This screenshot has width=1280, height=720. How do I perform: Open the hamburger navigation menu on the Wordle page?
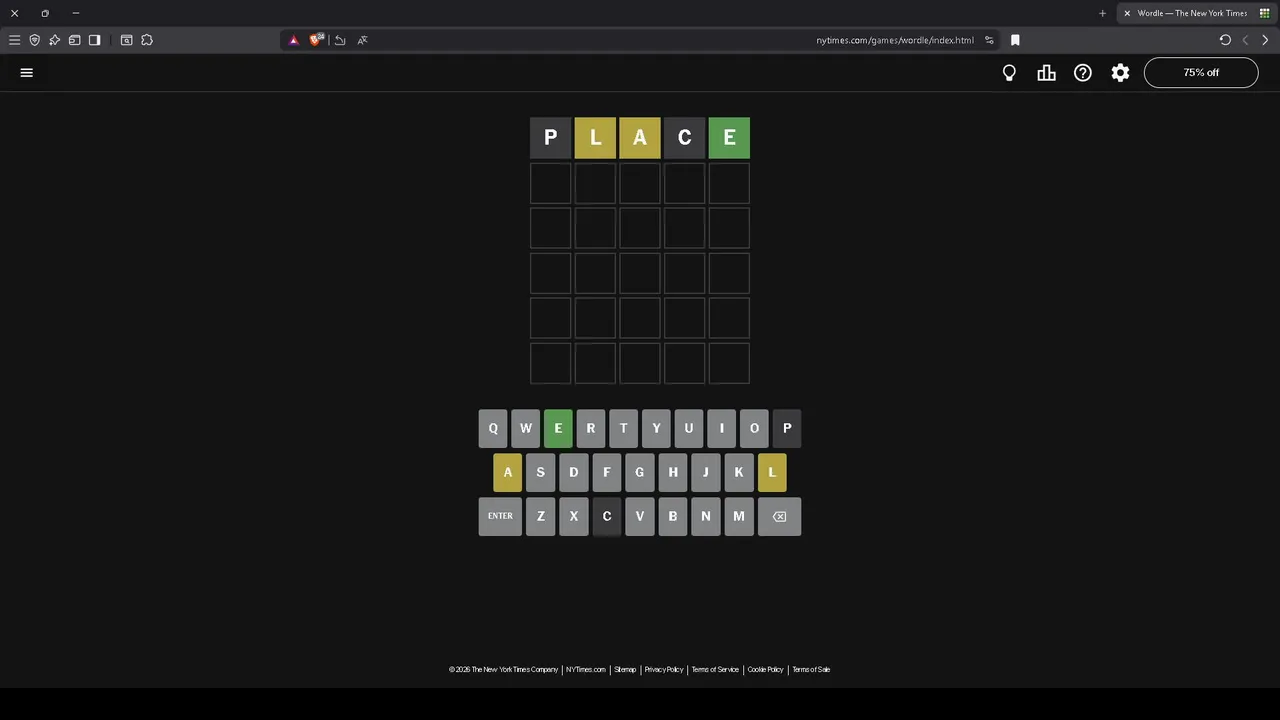coord(27,73)
